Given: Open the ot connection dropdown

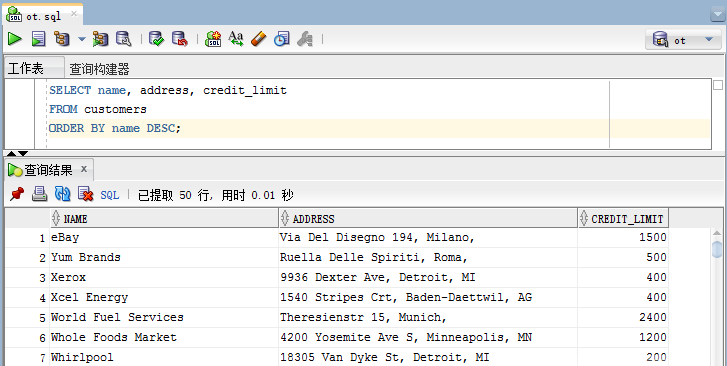Looking at the screenshot, I should click(x=683, y=40).
